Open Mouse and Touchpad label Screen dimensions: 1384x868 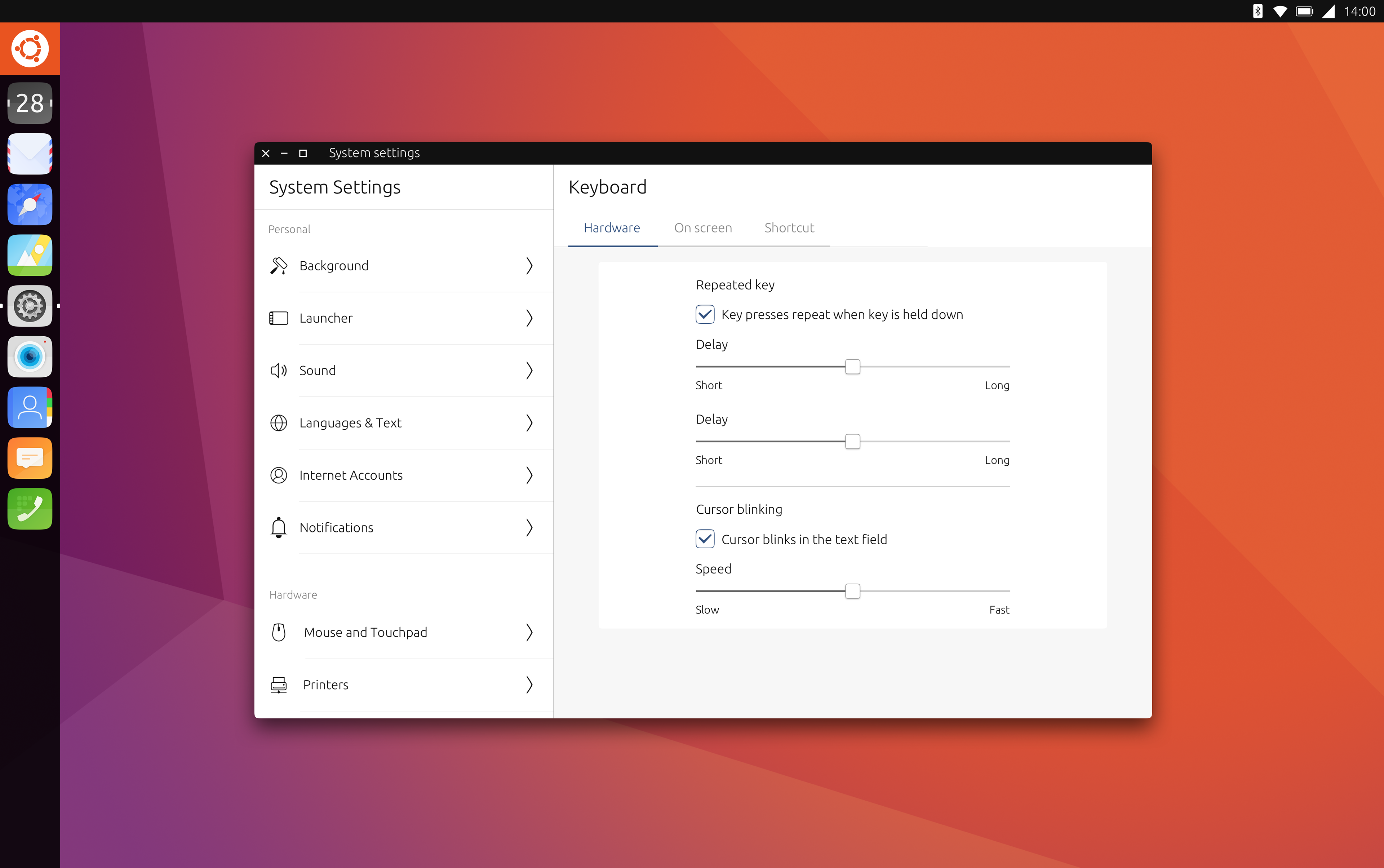366,633
